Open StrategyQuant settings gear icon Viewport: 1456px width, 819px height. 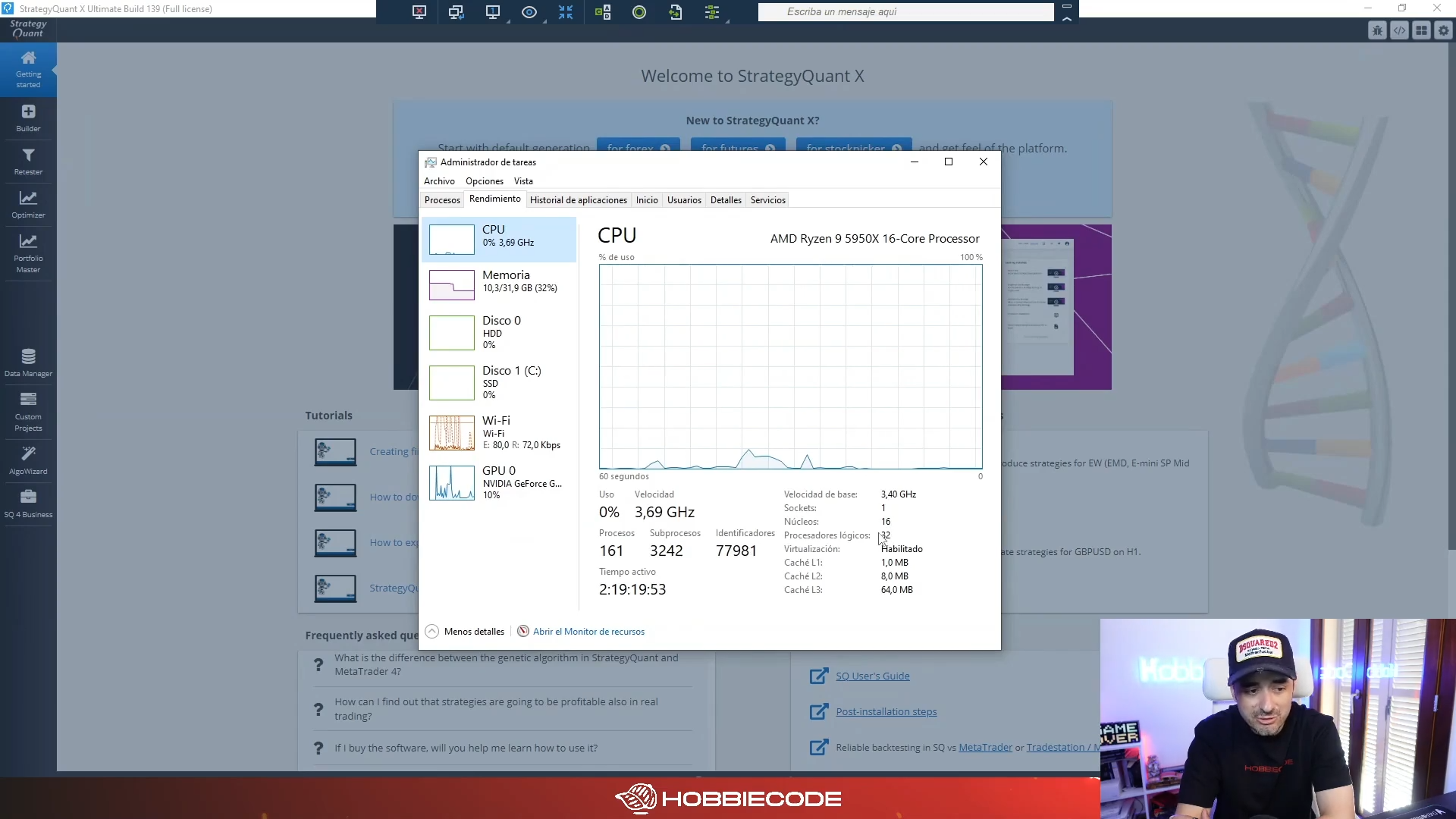click(1443, 30)
